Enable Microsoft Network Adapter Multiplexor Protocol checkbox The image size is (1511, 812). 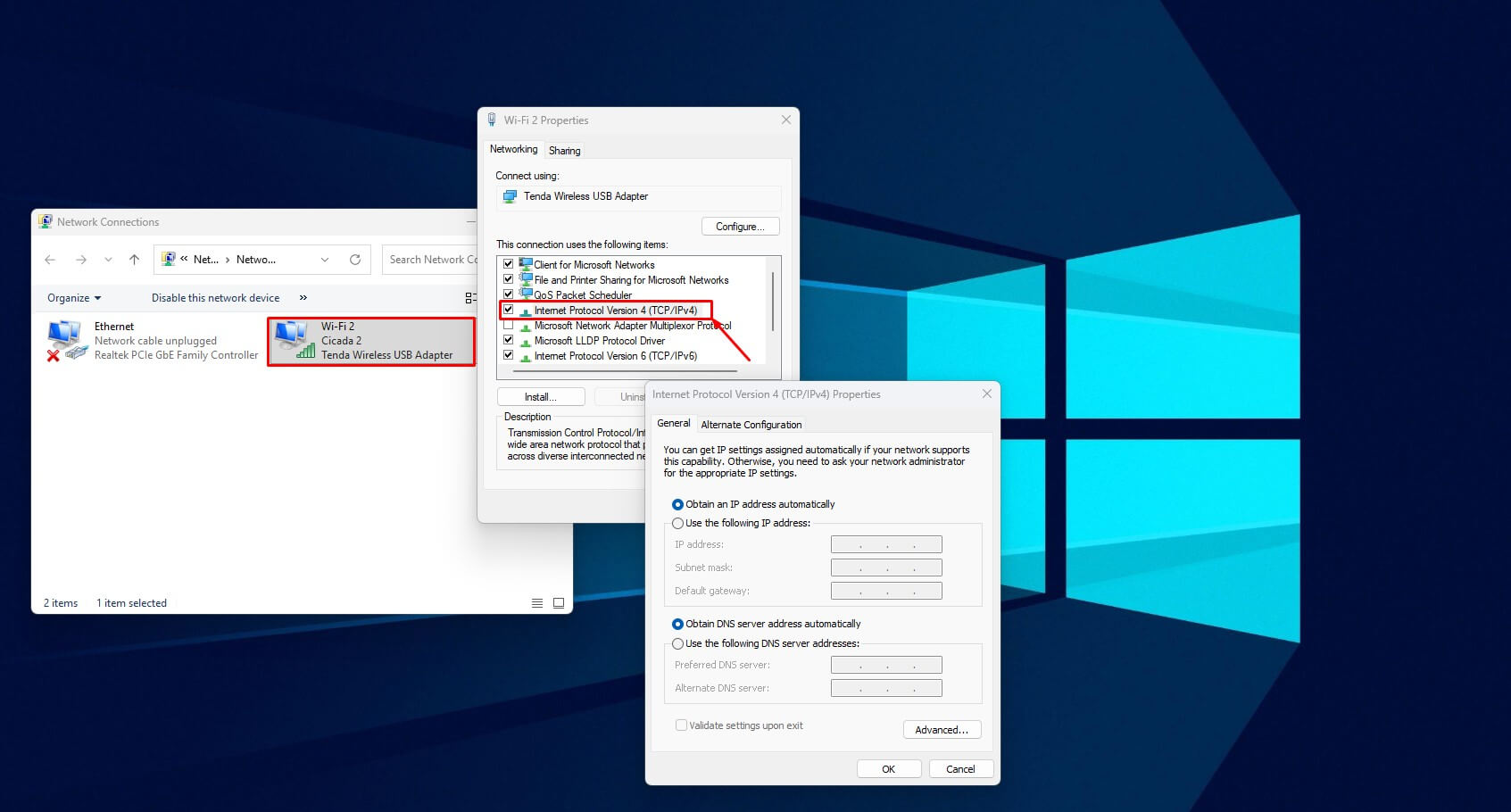(509, 325)
